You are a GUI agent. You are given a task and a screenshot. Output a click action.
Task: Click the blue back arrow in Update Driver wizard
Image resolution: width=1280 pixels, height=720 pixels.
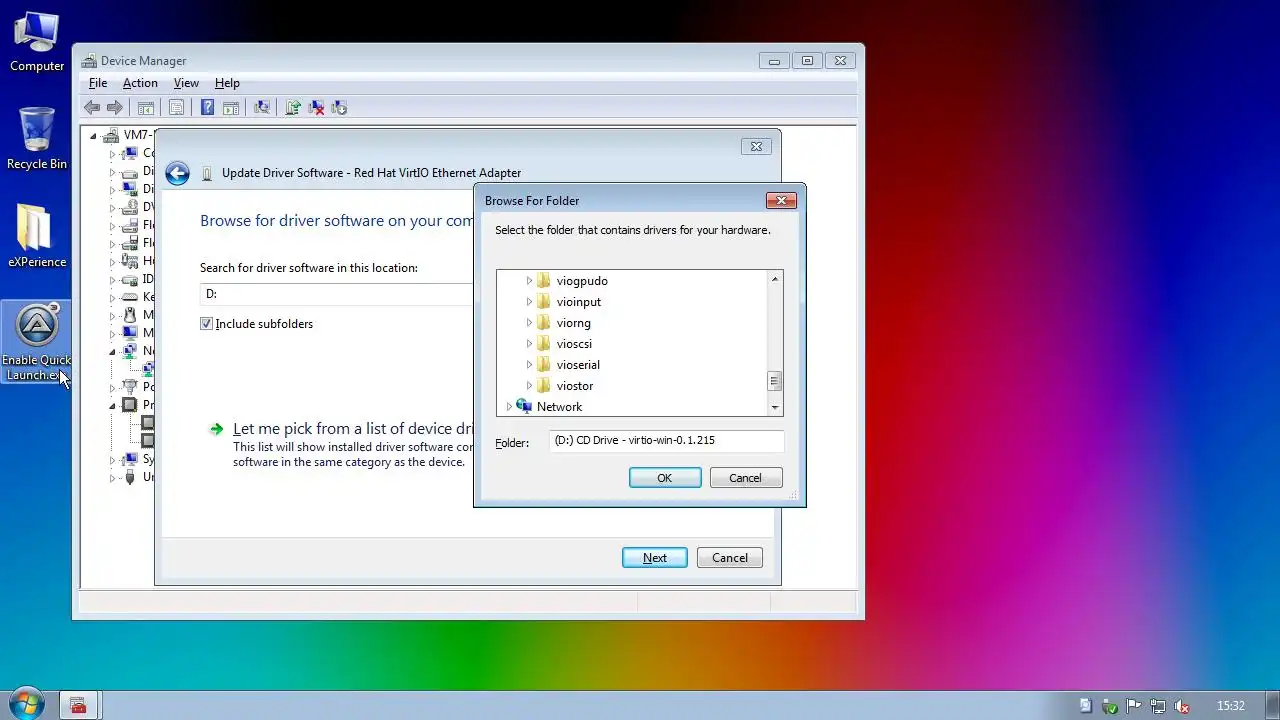point(177,173)
